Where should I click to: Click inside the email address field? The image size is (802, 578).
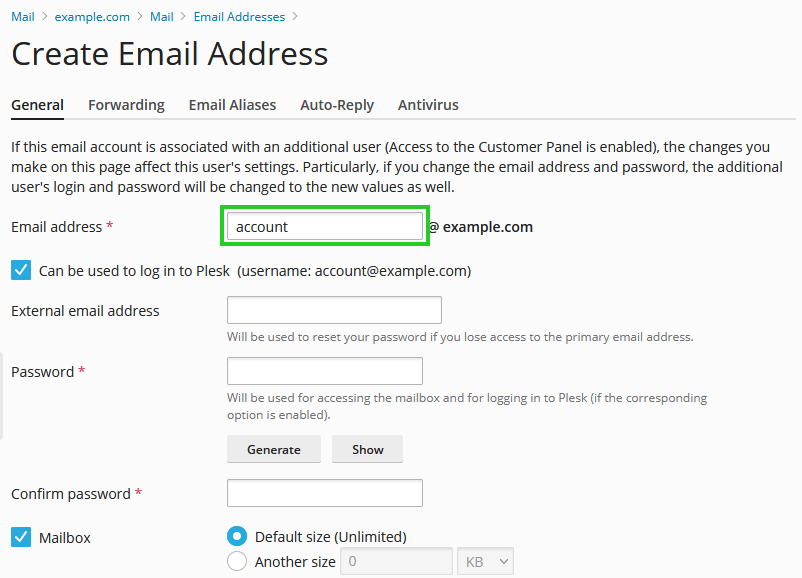pos(324,226)
